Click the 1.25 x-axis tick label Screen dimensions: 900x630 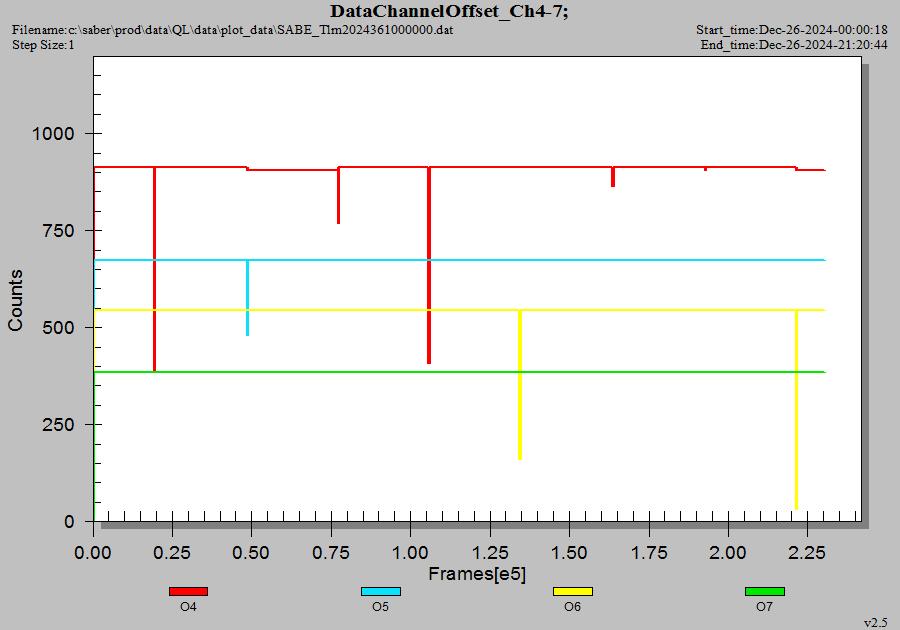click(x=490, y=553)
